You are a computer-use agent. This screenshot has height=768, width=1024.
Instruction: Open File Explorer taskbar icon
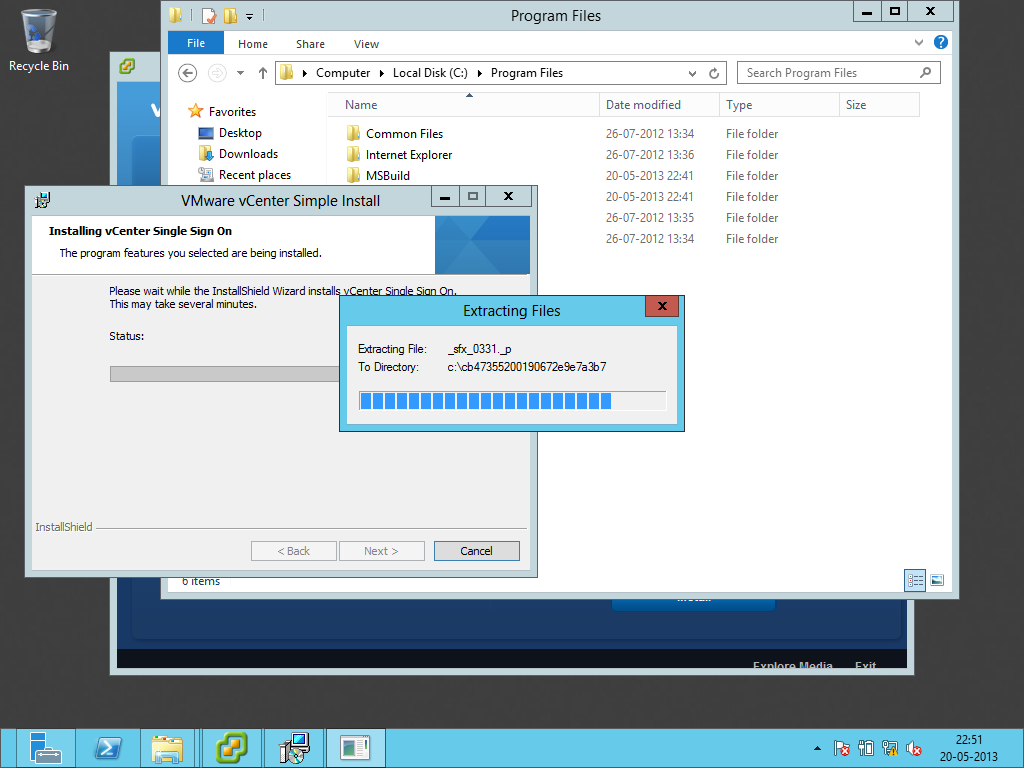coord(167,747)
